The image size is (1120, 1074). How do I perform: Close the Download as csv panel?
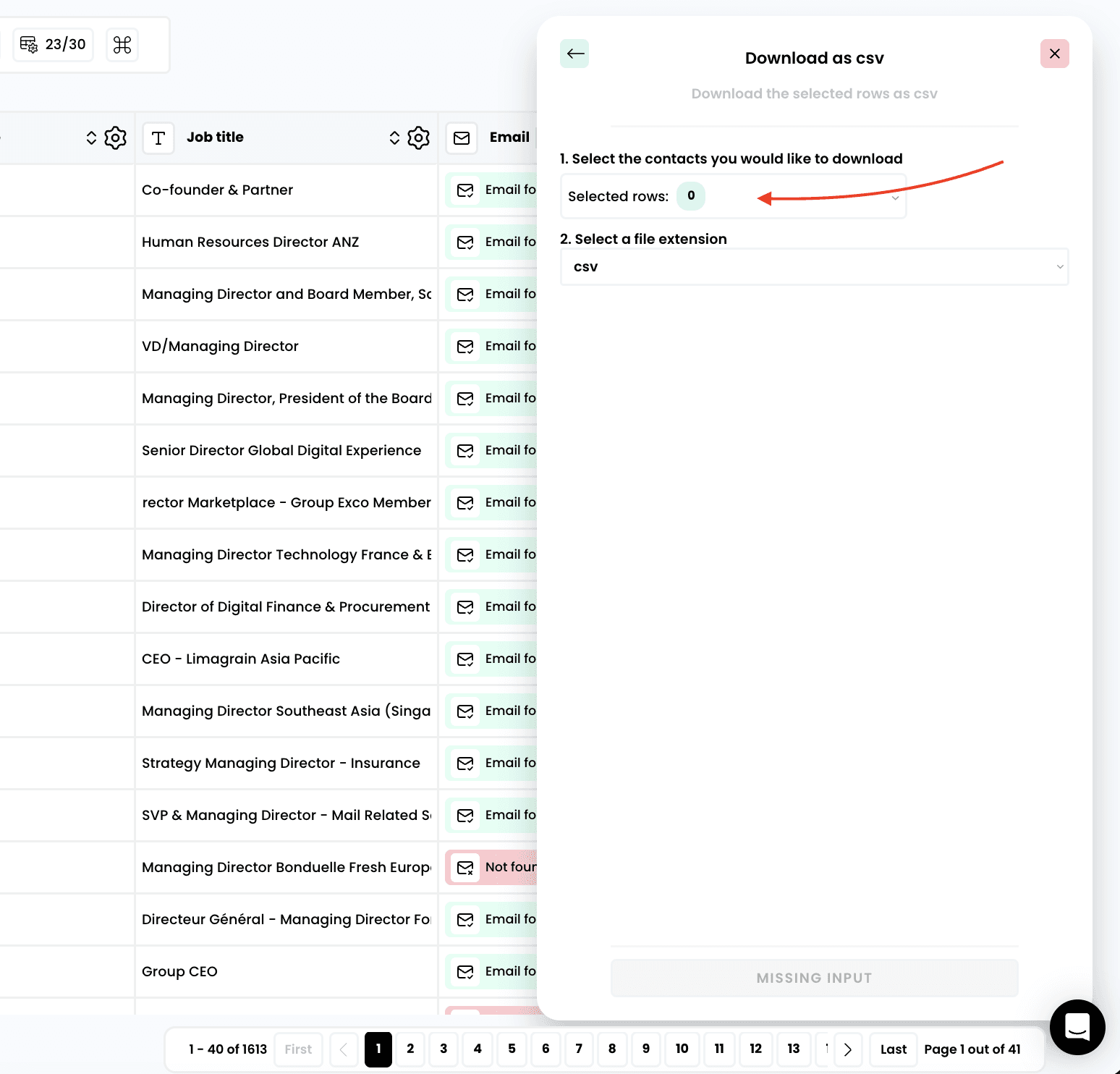(x=1054, y=54)
